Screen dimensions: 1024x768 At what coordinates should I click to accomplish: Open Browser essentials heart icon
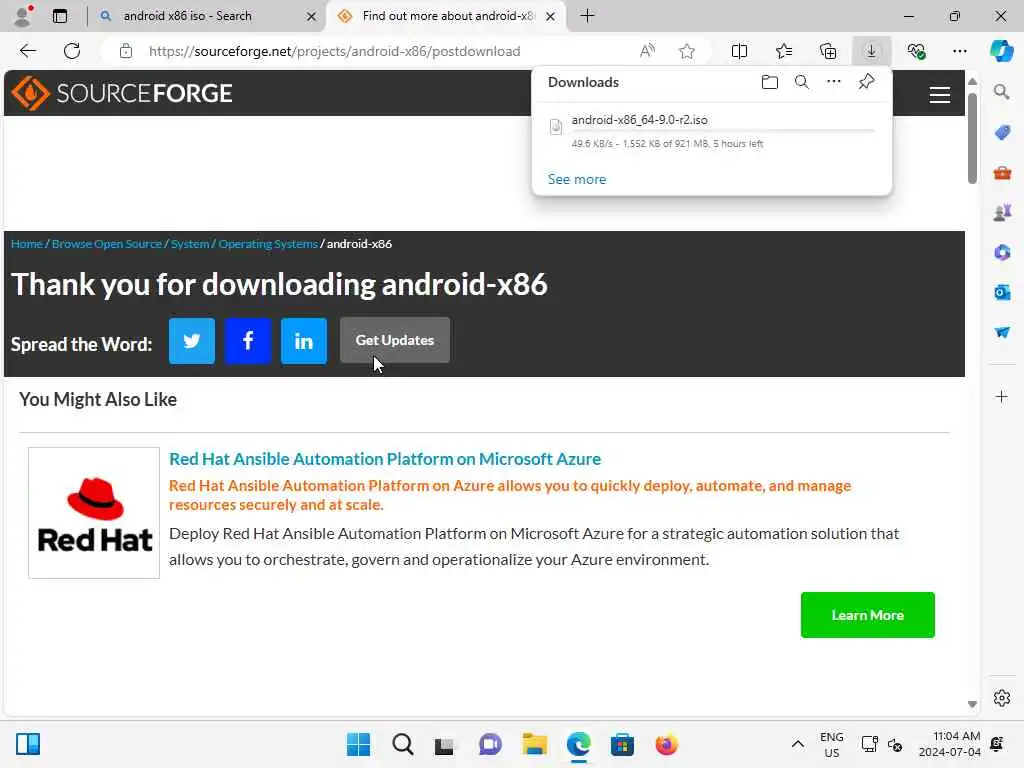(x=916, y=51)
